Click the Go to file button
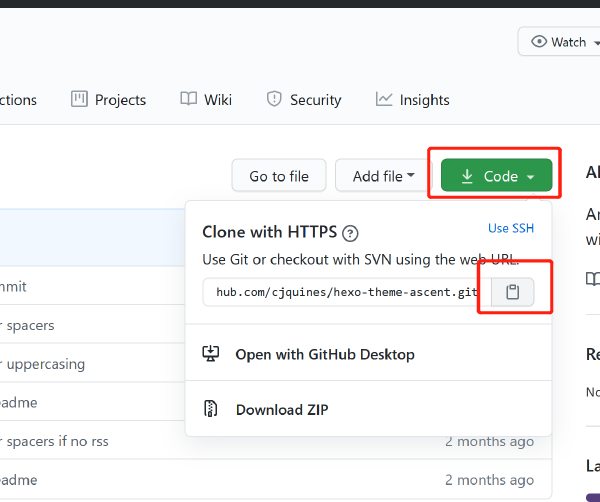Image resolution: width=600 pixels, height=502 pixels. [x=279, y=176]
